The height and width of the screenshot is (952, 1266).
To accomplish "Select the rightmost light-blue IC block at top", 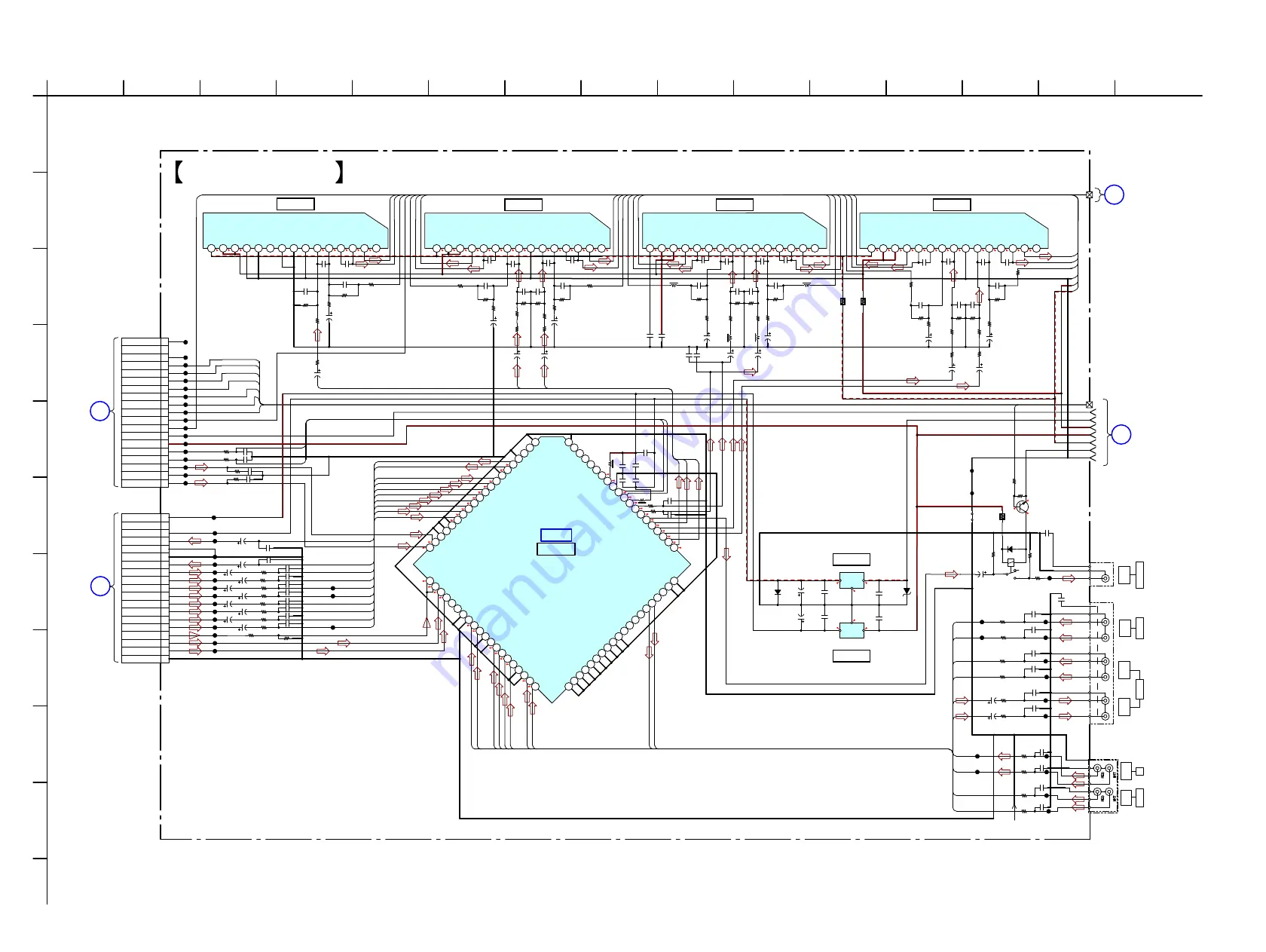I will click(x=954, y=231).
